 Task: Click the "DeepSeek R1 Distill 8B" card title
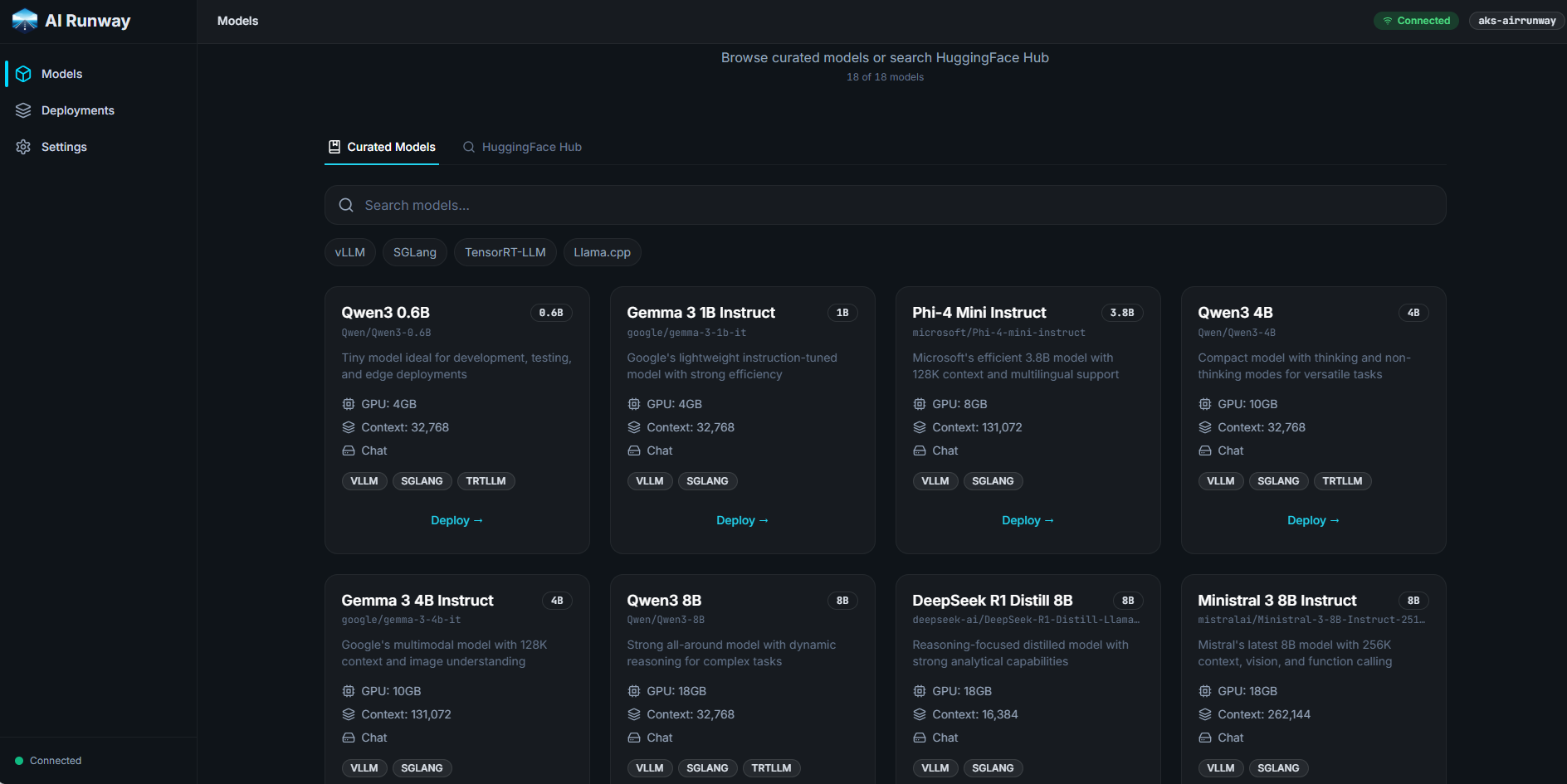point(993,601)
